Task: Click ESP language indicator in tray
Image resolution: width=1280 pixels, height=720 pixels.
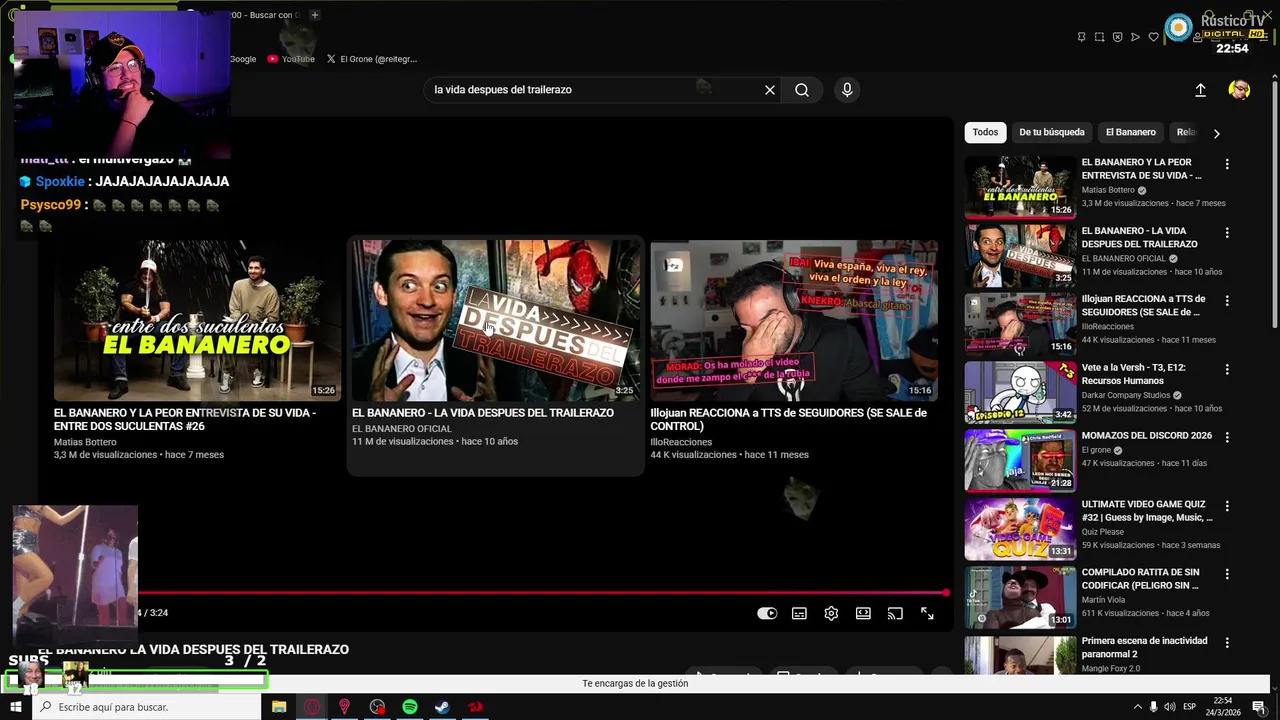Action: [1190, 707]
